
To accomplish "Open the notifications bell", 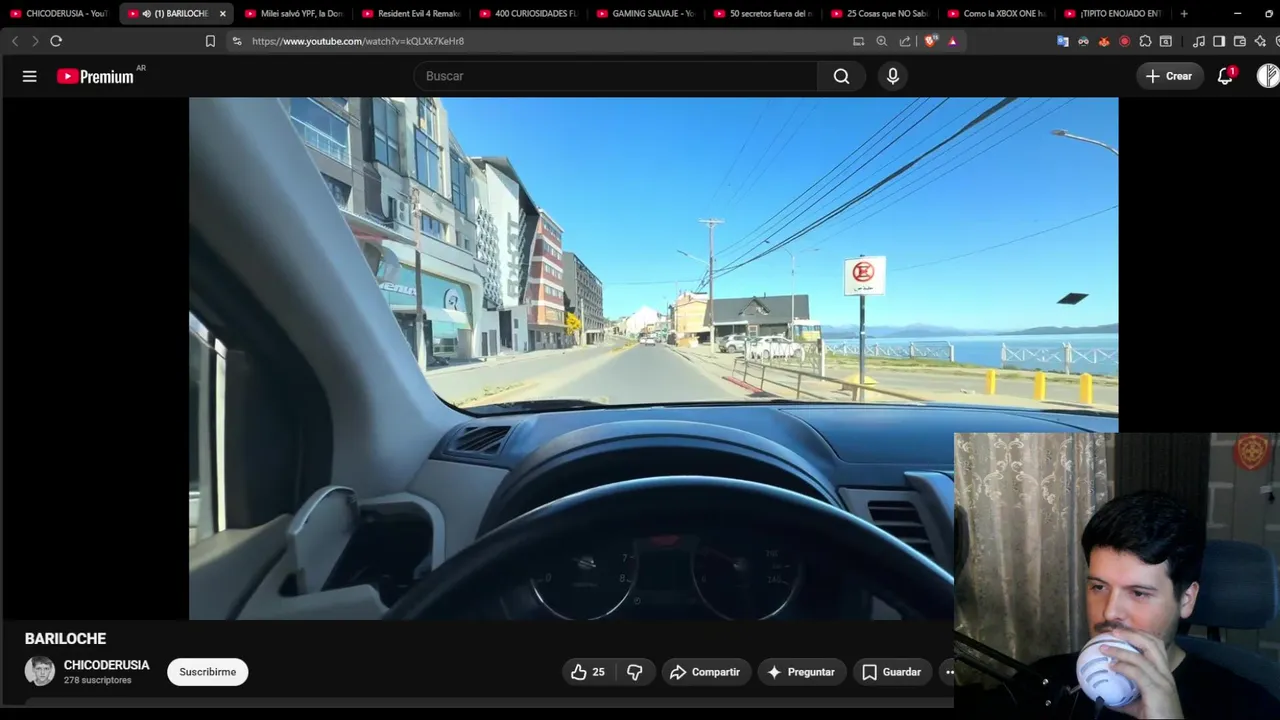I will coord(1225,76).
